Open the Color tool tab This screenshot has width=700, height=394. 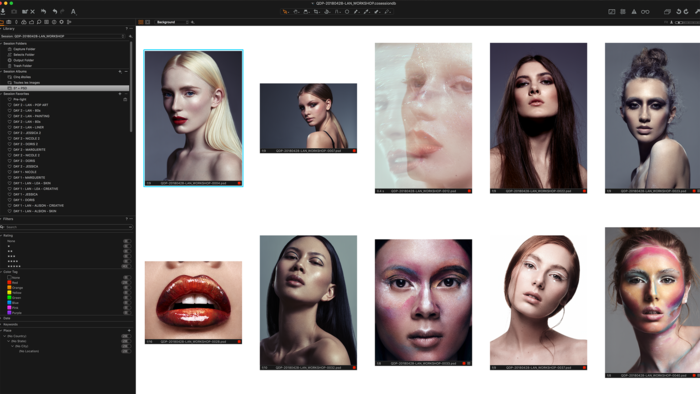(24, 22)
